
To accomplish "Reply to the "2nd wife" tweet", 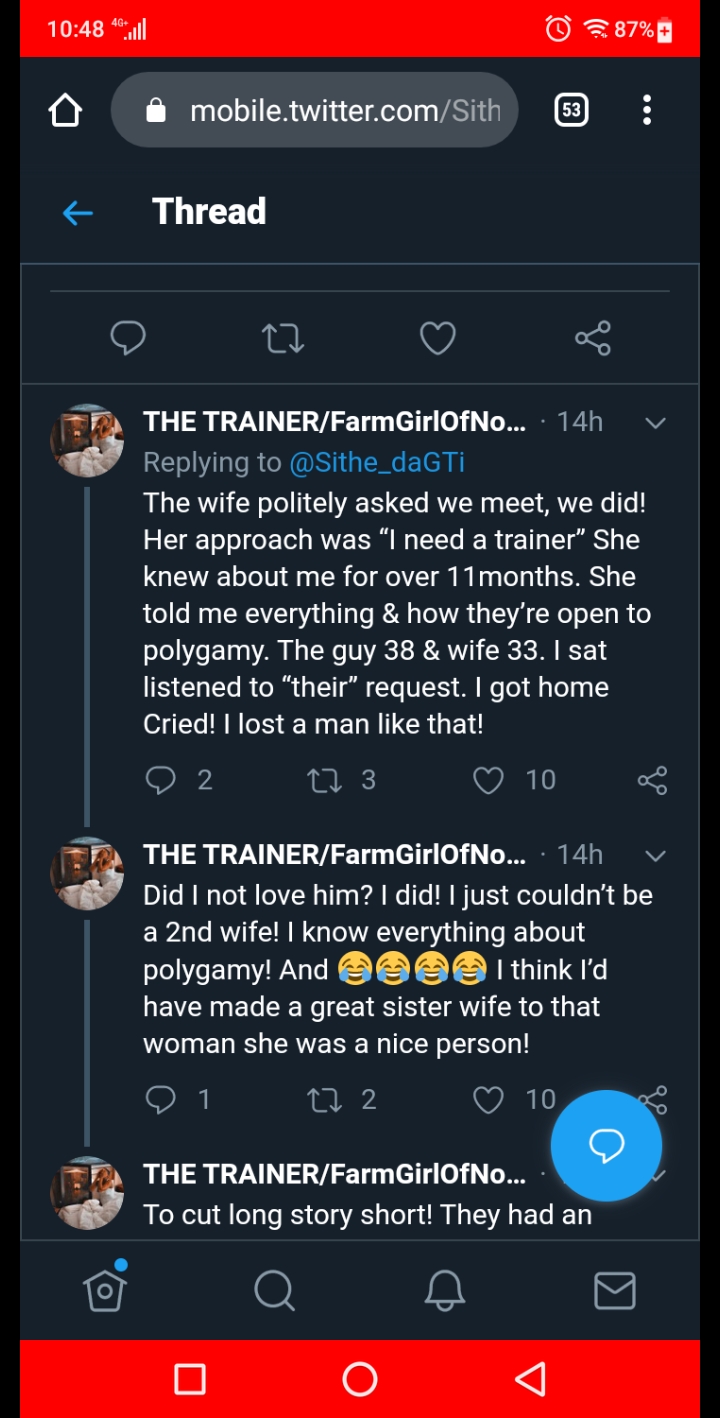I will [160, 1100].
